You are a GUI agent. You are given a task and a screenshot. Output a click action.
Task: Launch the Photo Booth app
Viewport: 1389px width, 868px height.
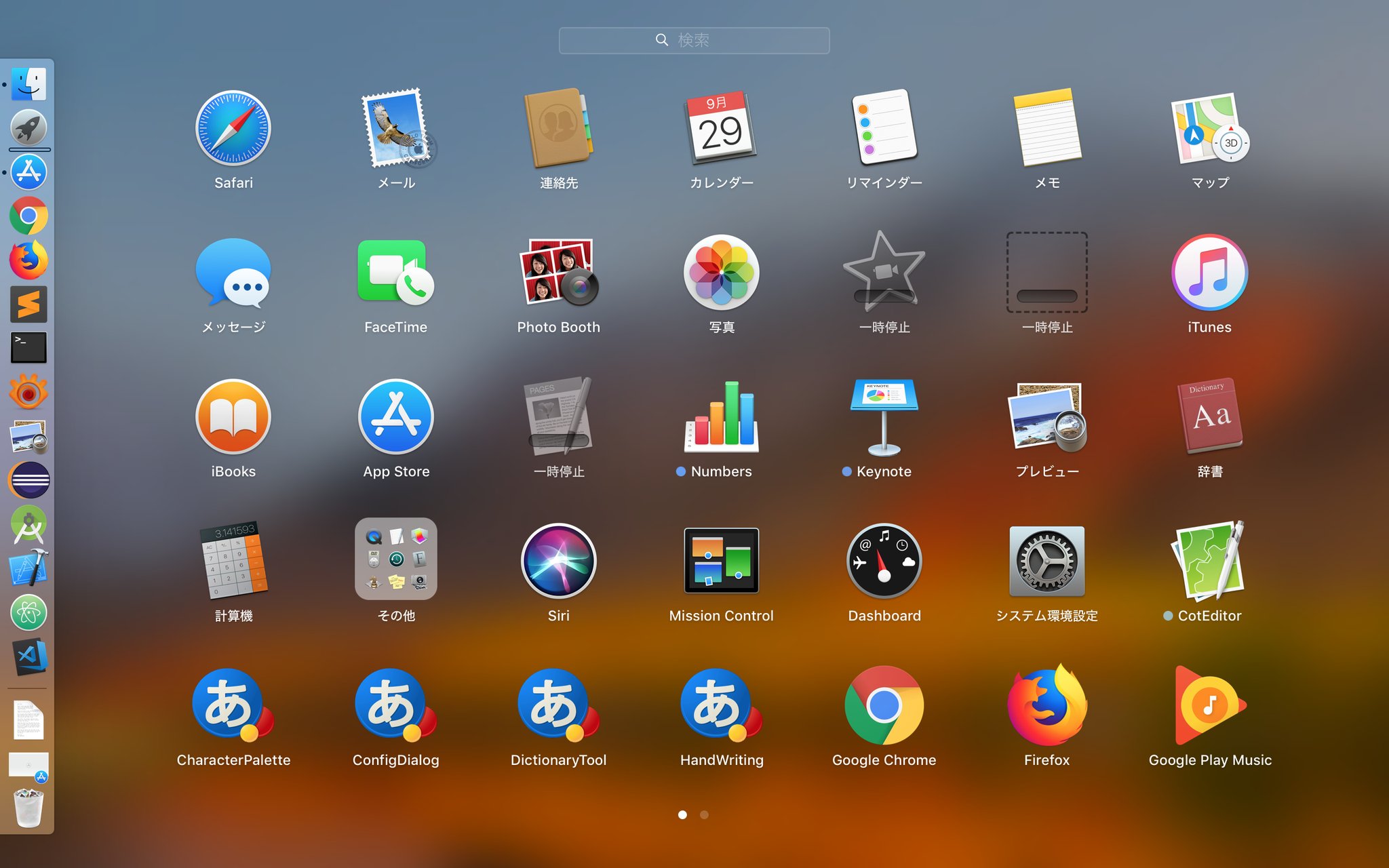[x=558, y=273]
